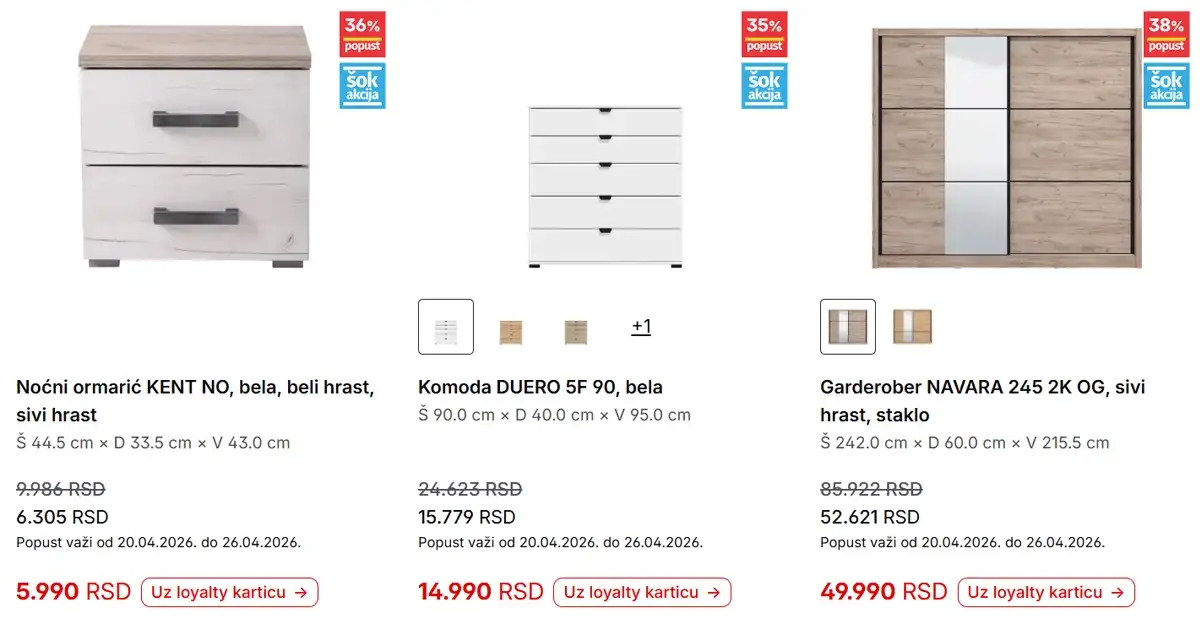Click the 36% popust badge on KENT NO
Viewport: 1200px width, 617px height.
click(361, 32)
